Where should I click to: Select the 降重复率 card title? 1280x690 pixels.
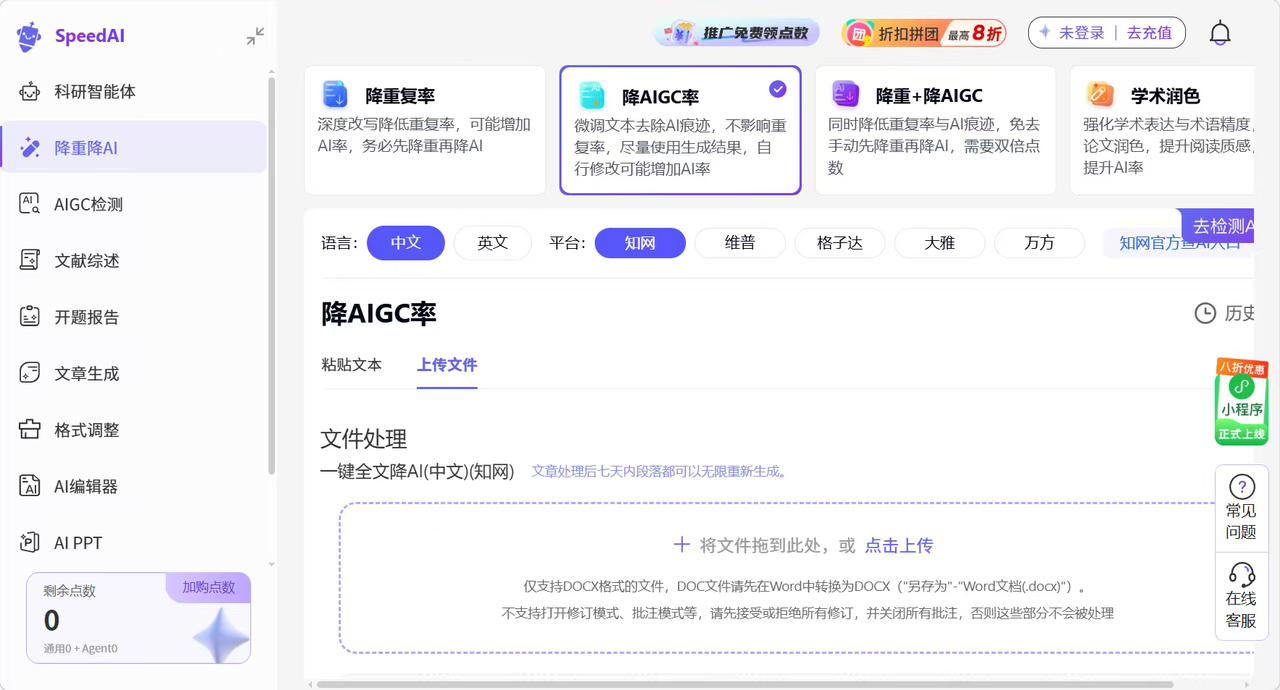(x=400, y=96)
